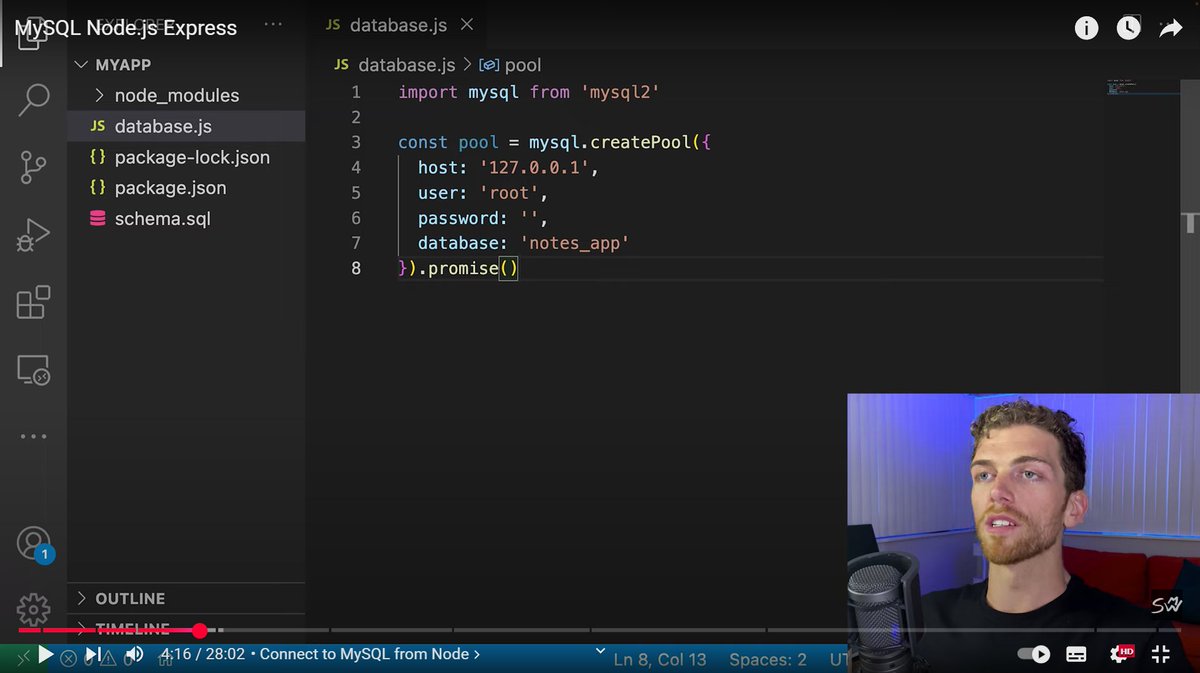The image size is (1200, 673).
Task: Share the video
Action: click(1170, 29)
